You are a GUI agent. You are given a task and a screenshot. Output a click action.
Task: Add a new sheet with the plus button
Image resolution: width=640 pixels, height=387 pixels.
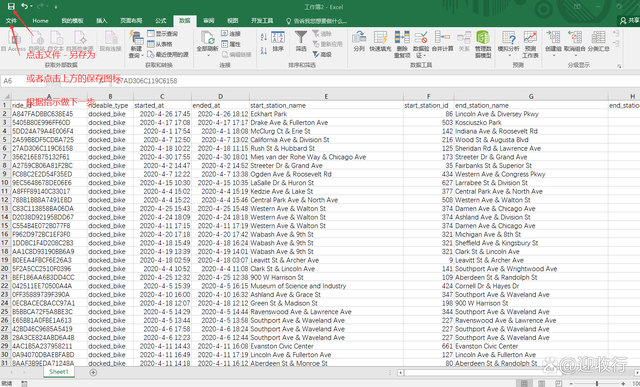coord(93,372)
